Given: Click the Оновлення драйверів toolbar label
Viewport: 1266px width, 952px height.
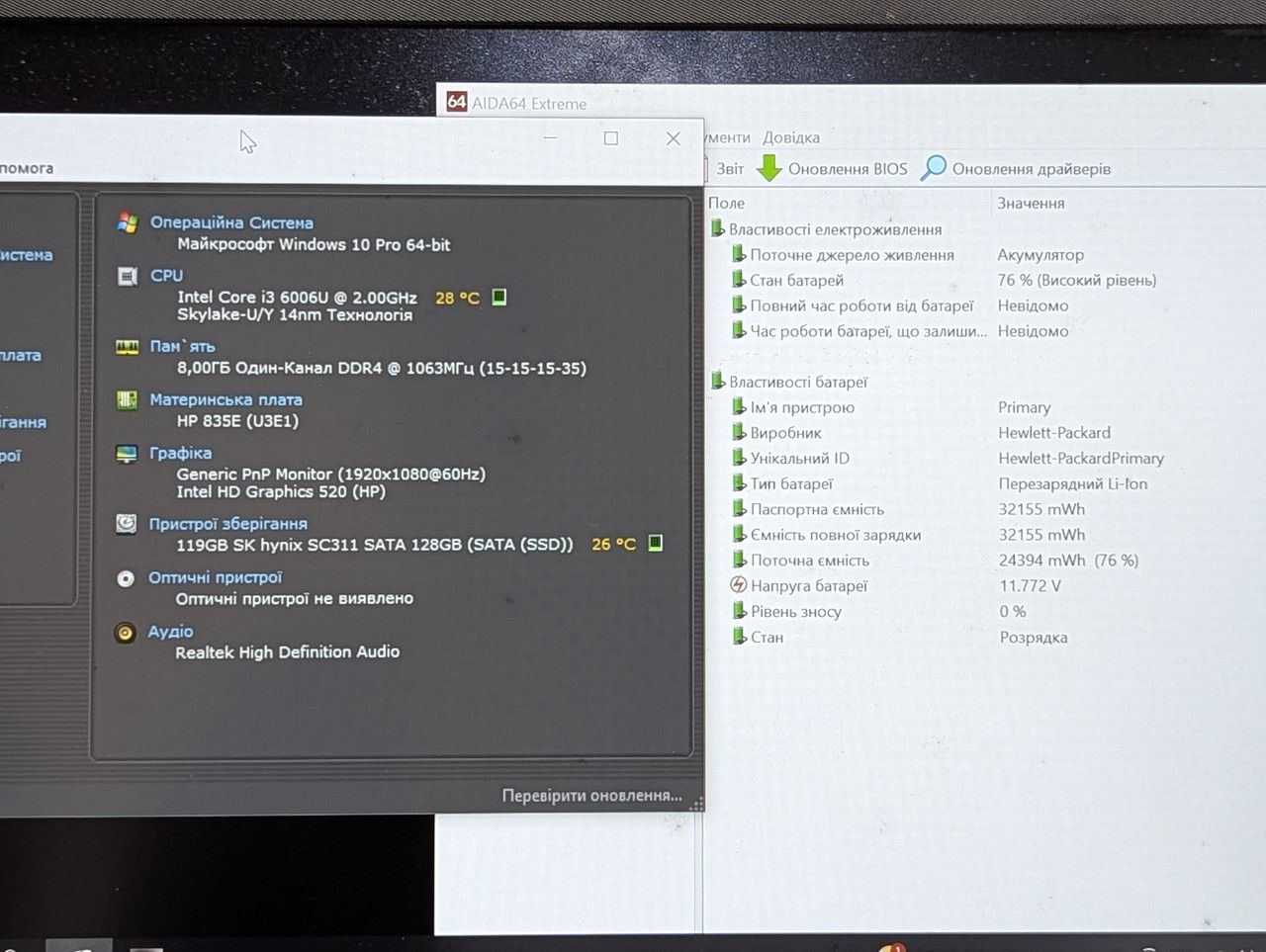Looking at the screenshot, I should (x=1032, y=169).
